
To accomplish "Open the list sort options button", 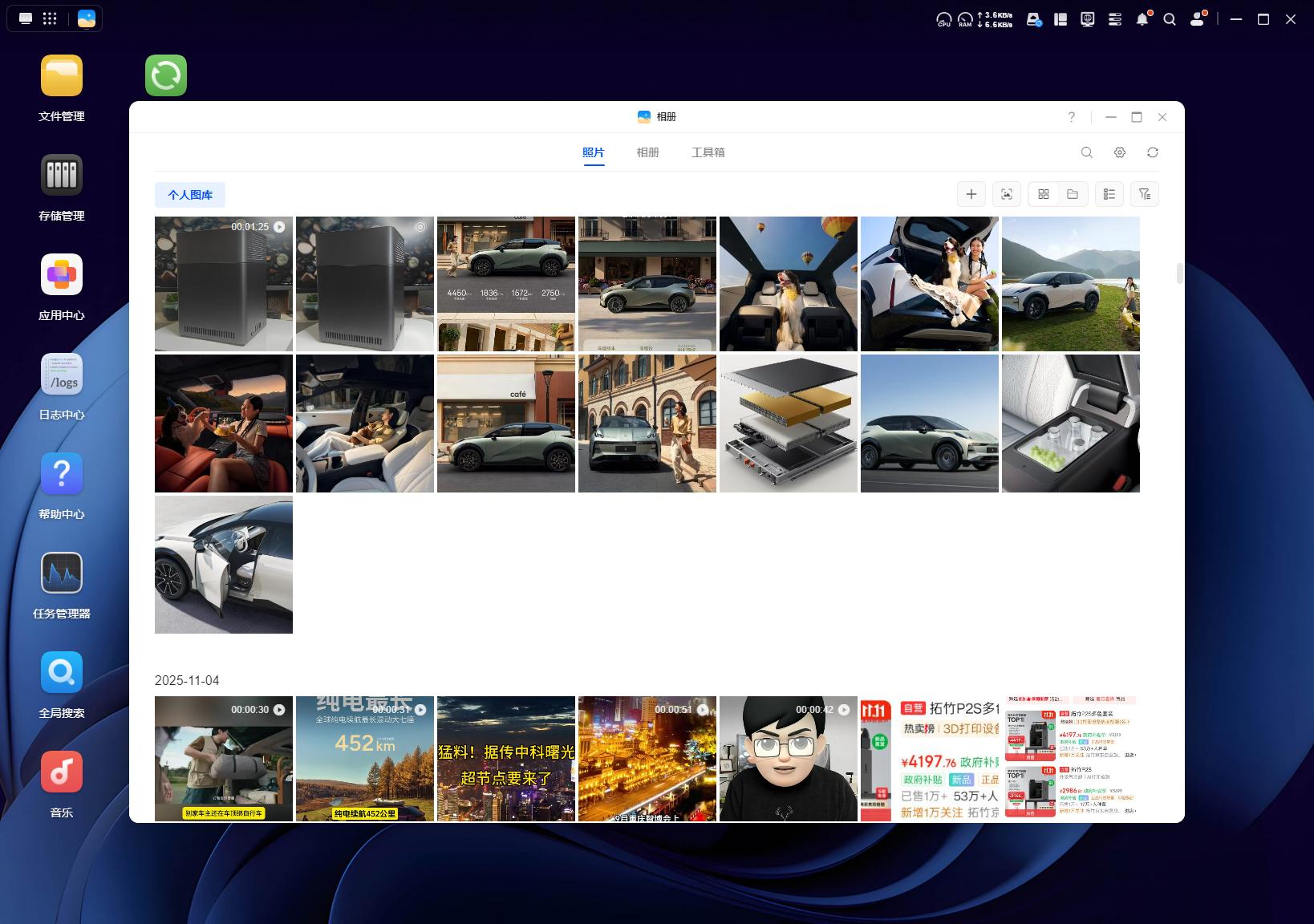I will pos(1109,194).
